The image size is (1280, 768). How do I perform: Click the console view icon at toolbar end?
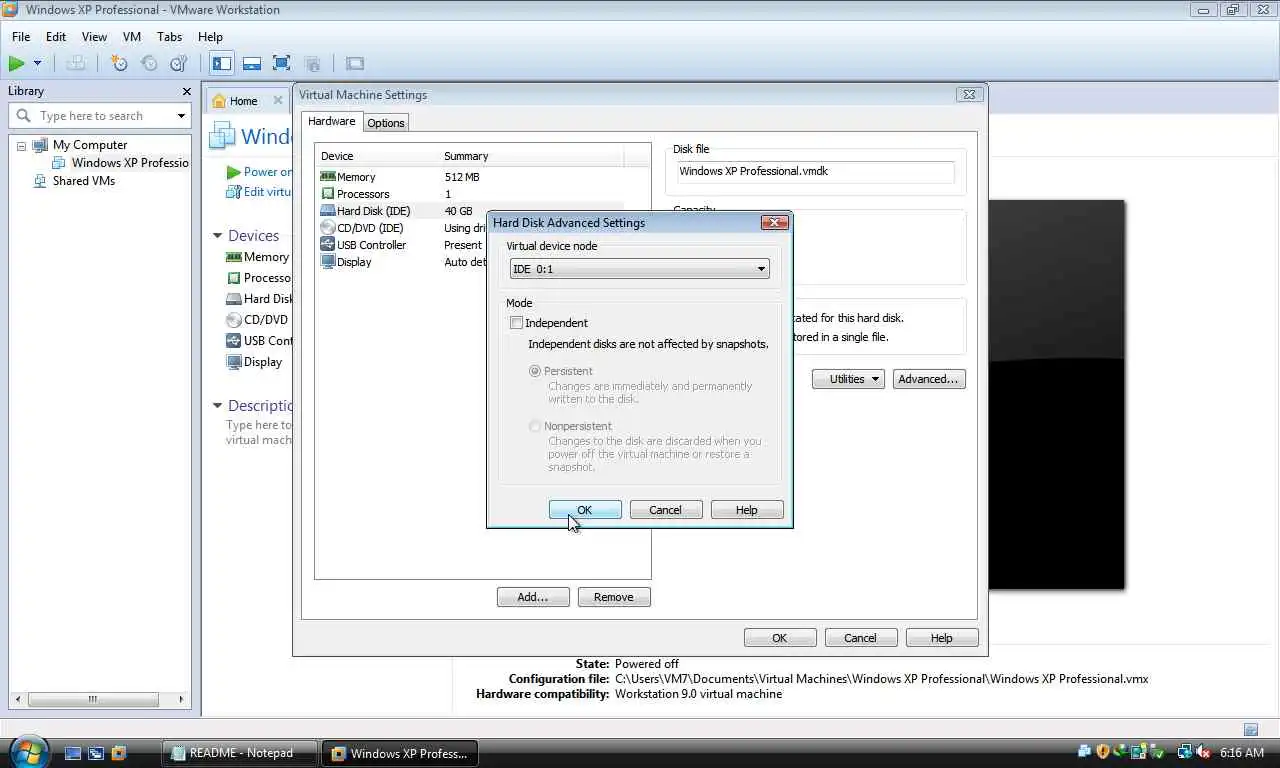355,63
